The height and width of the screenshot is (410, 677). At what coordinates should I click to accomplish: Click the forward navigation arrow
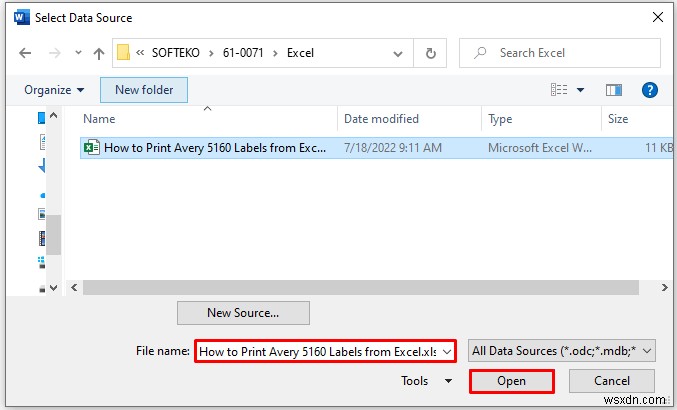click(55, 53)
